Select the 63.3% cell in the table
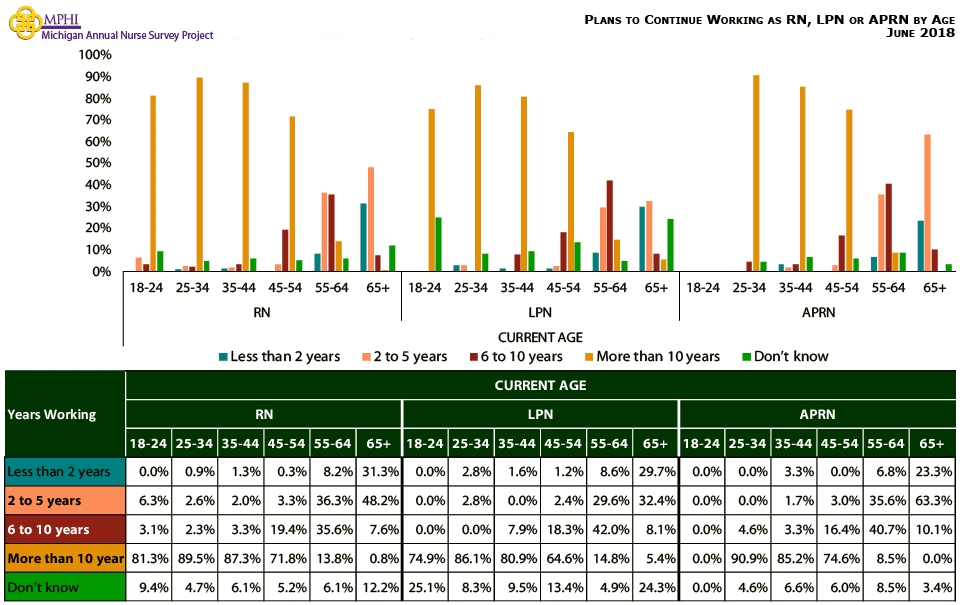 931,500
